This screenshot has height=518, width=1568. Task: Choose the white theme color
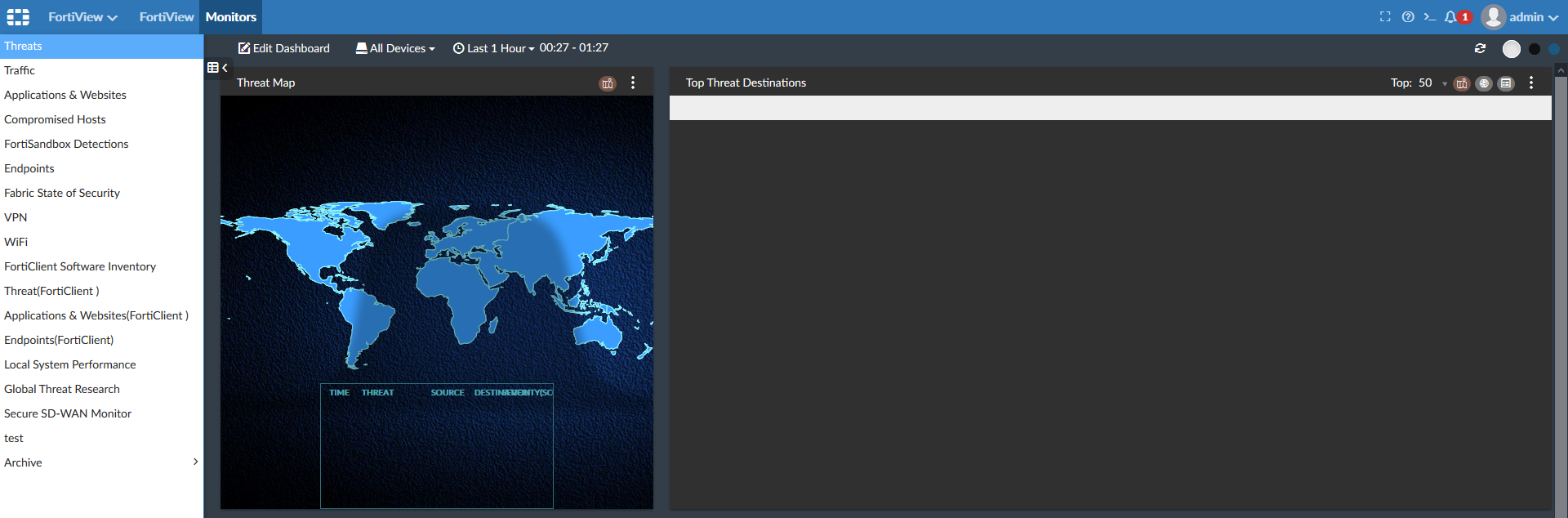(x=1512, y=49)
